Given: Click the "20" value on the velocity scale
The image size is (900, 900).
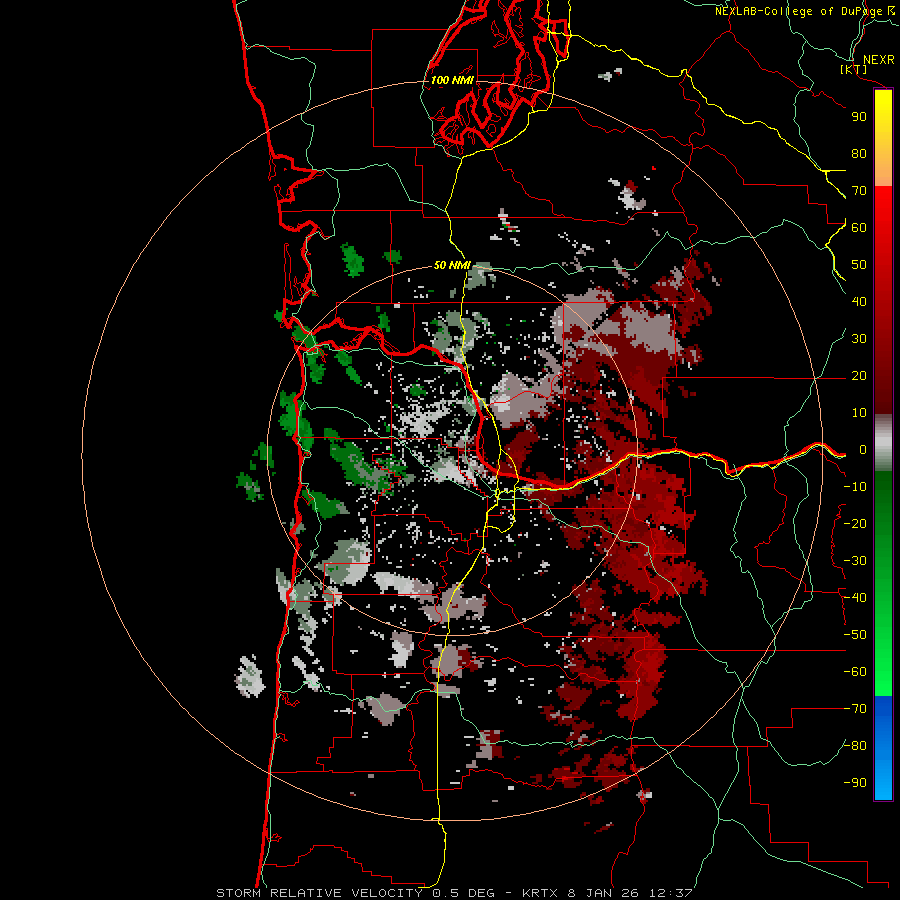Looking at the screenshot, I should 859,376.
